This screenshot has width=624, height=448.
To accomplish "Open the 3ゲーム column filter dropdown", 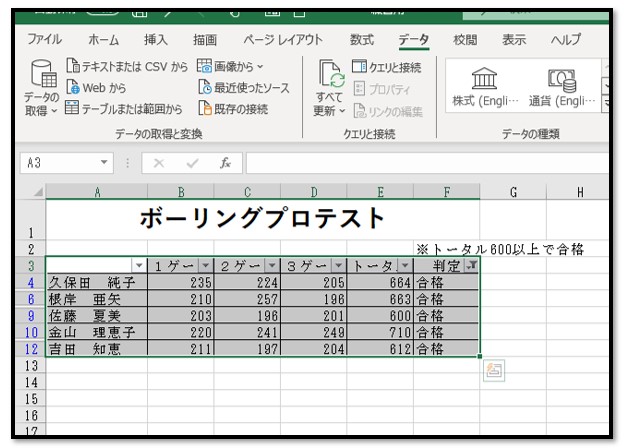I will (x=339, y=265).
